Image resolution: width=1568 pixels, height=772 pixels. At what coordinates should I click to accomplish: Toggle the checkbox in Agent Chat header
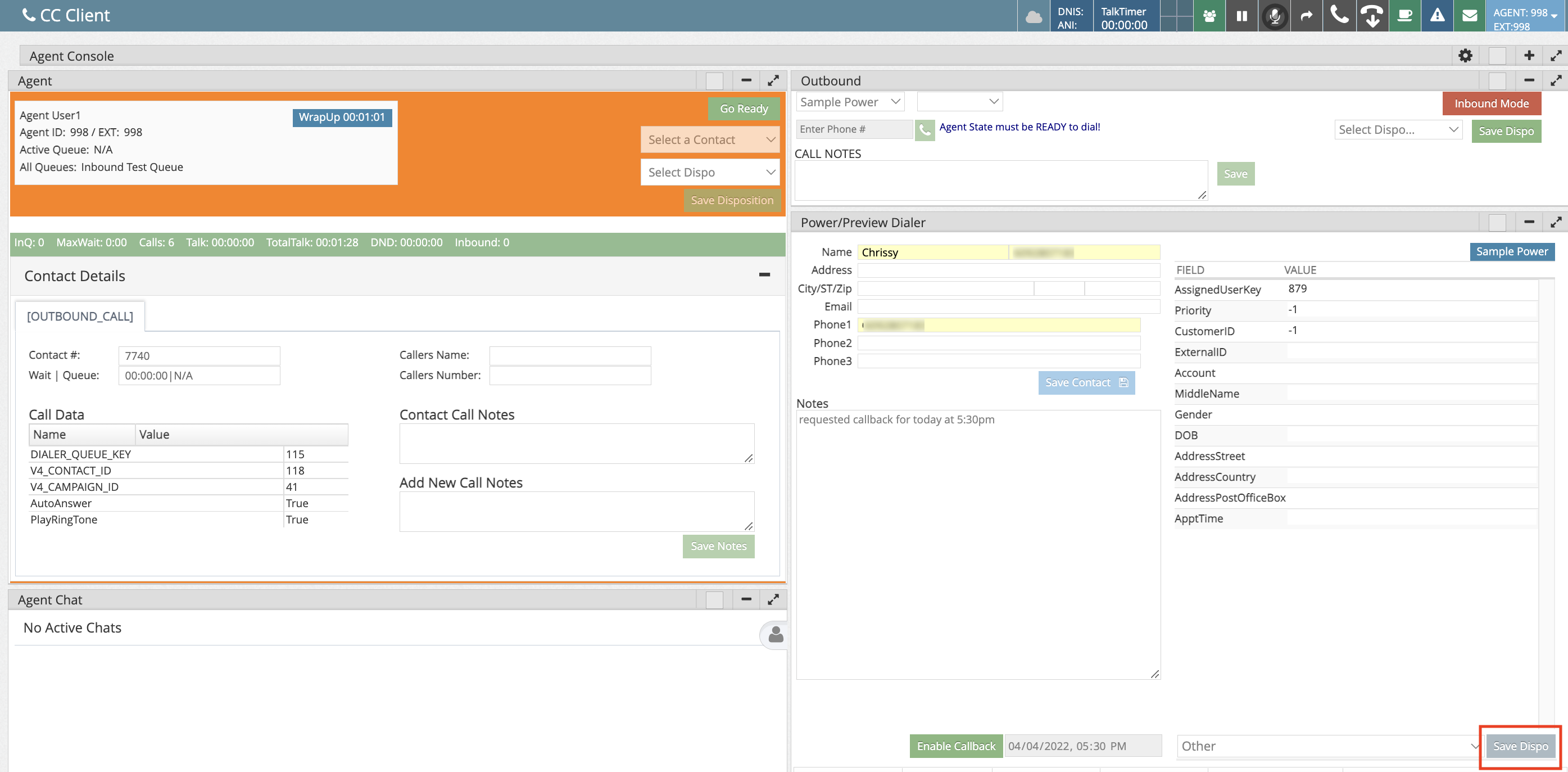(714, 600)
